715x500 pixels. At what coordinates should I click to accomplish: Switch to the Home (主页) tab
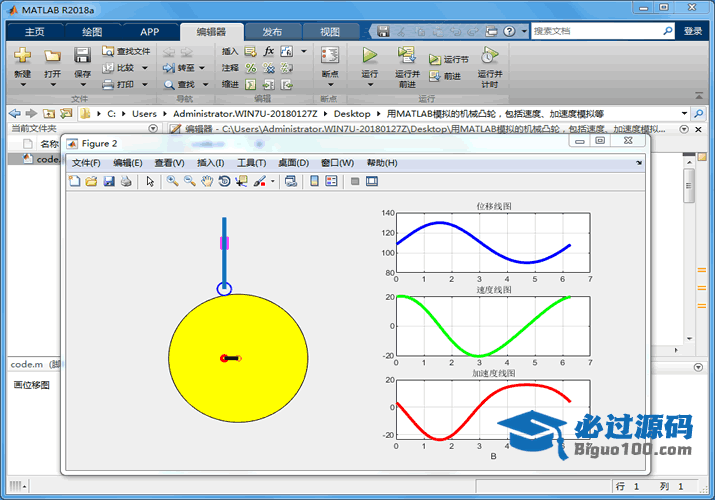coord(34,32)
